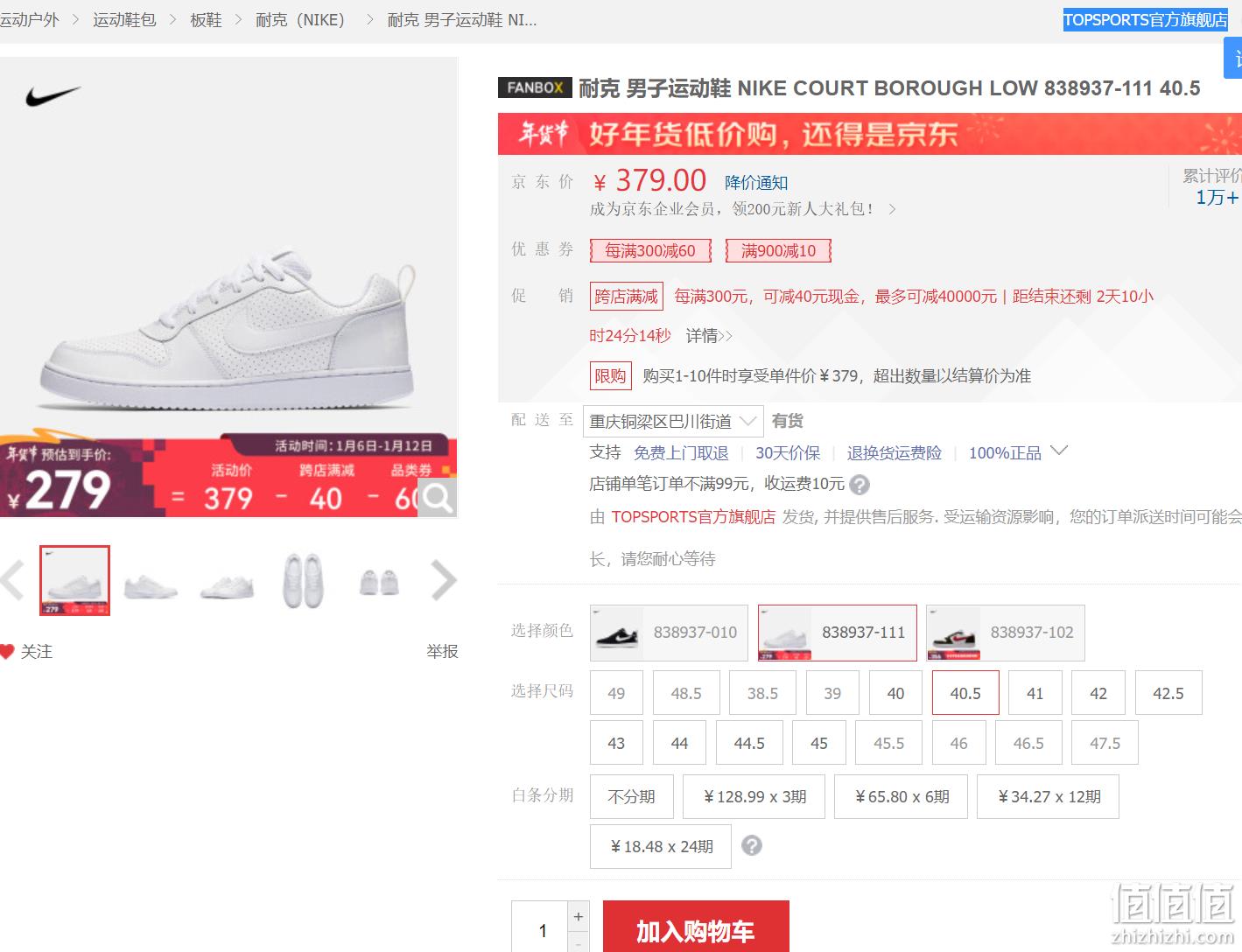Go to 板鞋 breadcrumb category
The image size is (1242, 952).
(x=206, y=19)
